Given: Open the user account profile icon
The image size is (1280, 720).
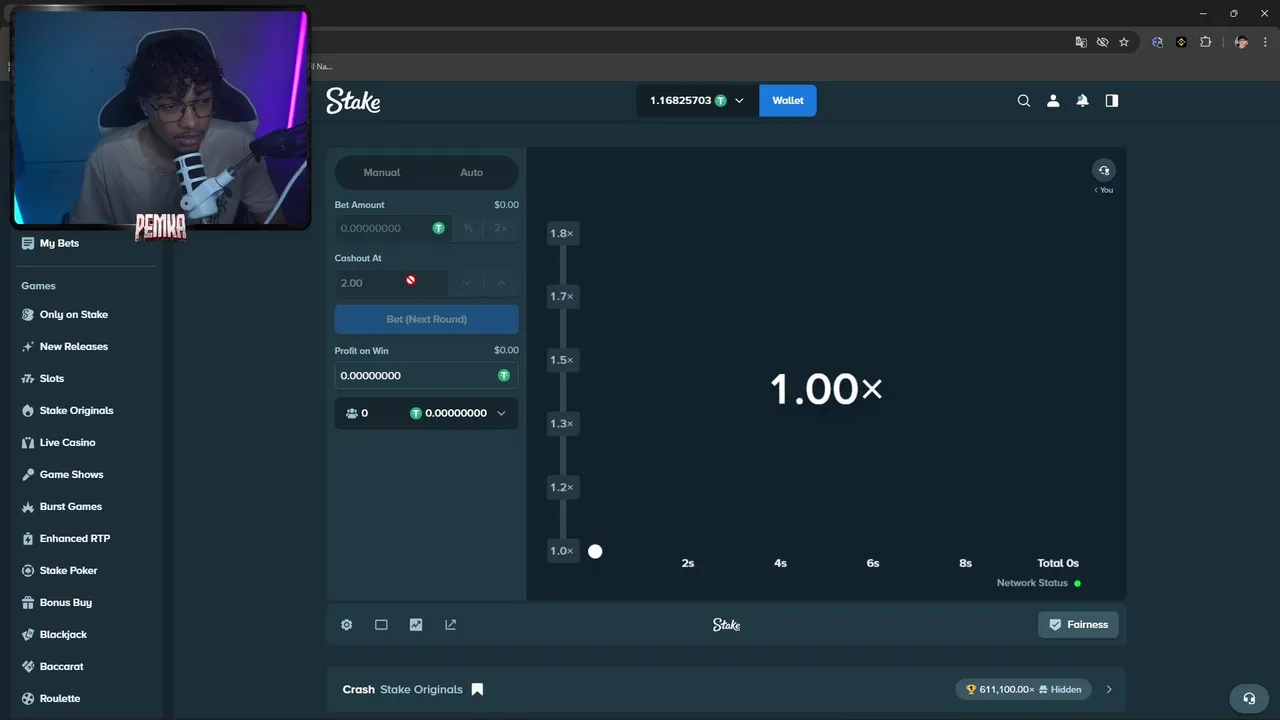Looking at the screenshot, I should pos(1053,100).
